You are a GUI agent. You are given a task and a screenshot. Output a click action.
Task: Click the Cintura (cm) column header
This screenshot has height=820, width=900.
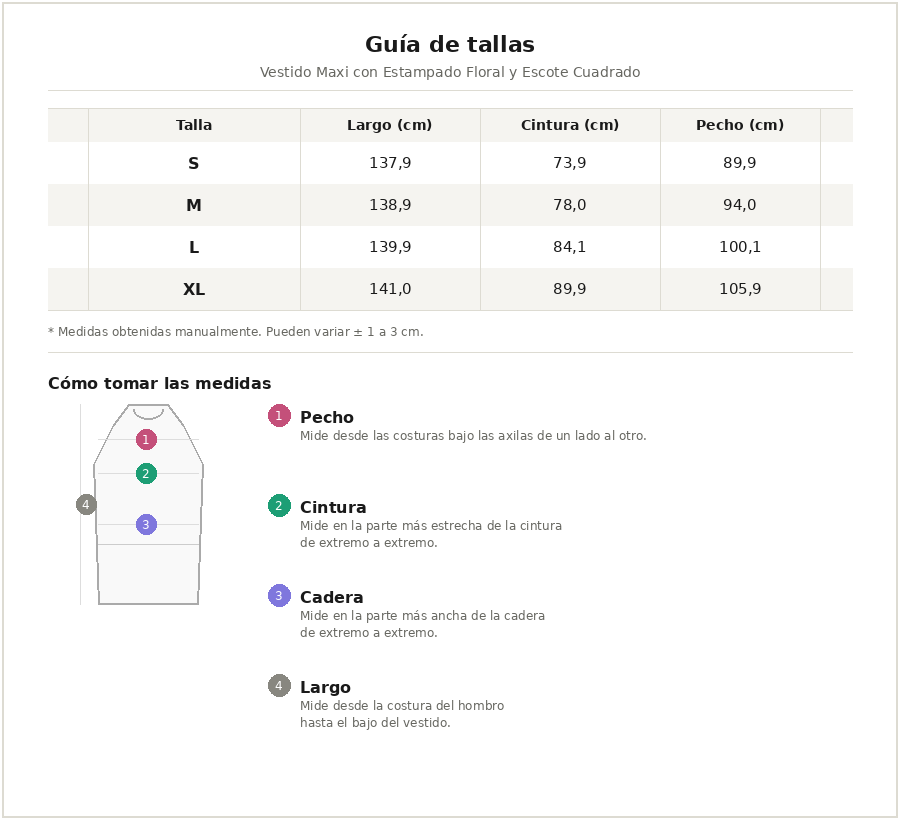(570, 125)
